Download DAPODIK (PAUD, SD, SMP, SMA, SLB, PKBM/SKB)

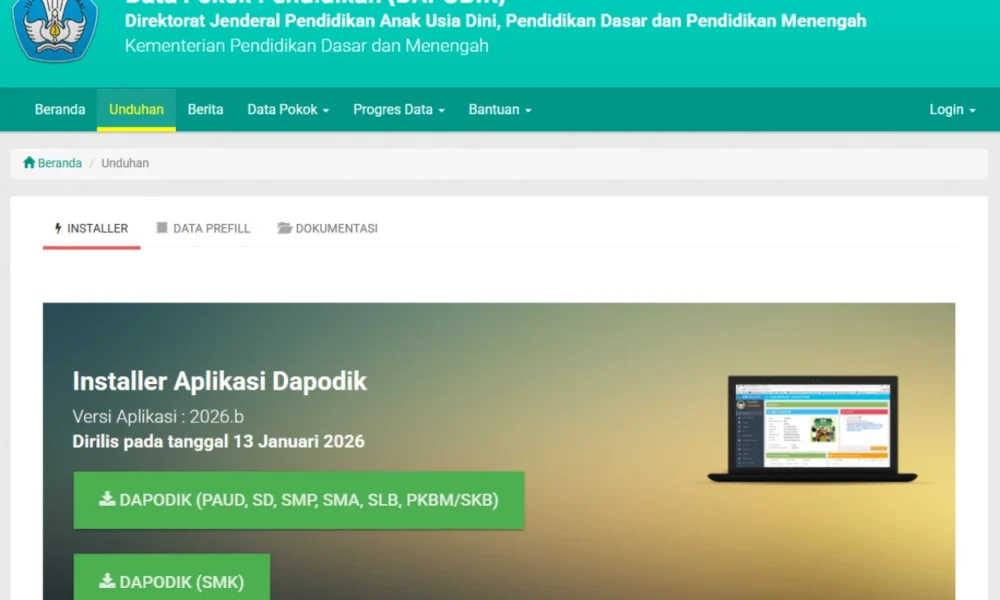coord(299,500)
